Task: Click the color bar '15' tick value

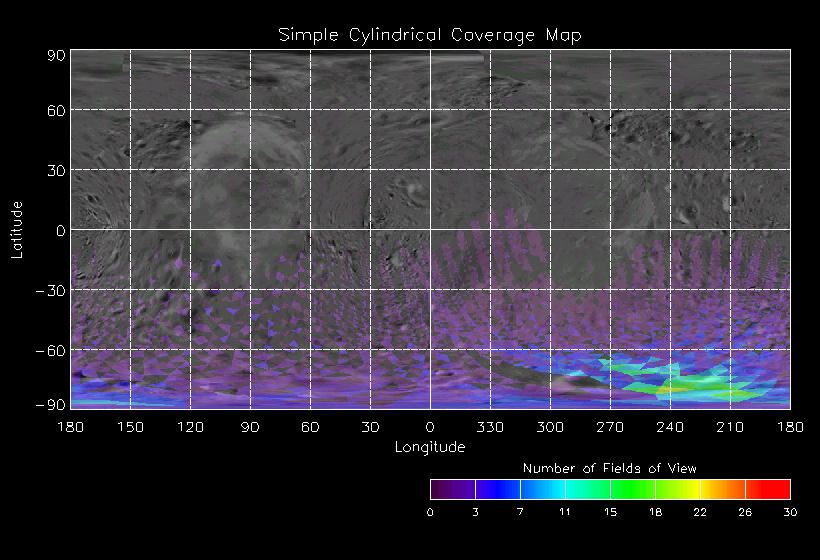Action: [610, 512]
